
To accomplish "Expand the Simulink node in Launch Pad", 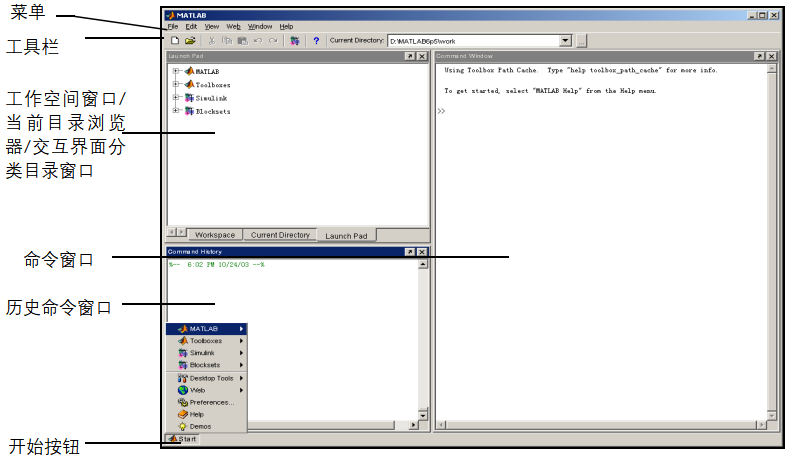I will 176,97.
